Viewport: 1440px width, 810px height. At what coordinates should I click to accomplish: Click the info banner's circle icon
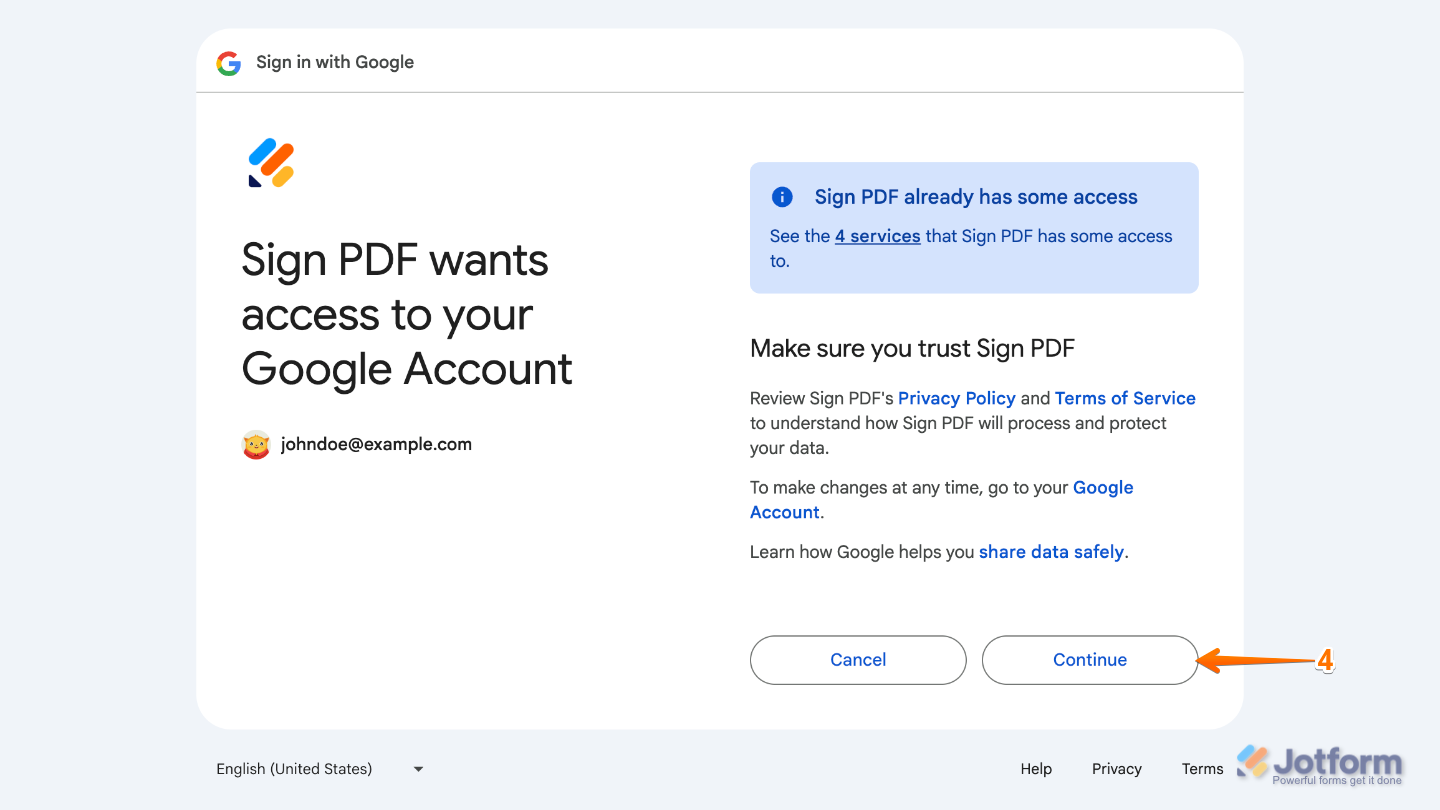(x=782, y=197)
